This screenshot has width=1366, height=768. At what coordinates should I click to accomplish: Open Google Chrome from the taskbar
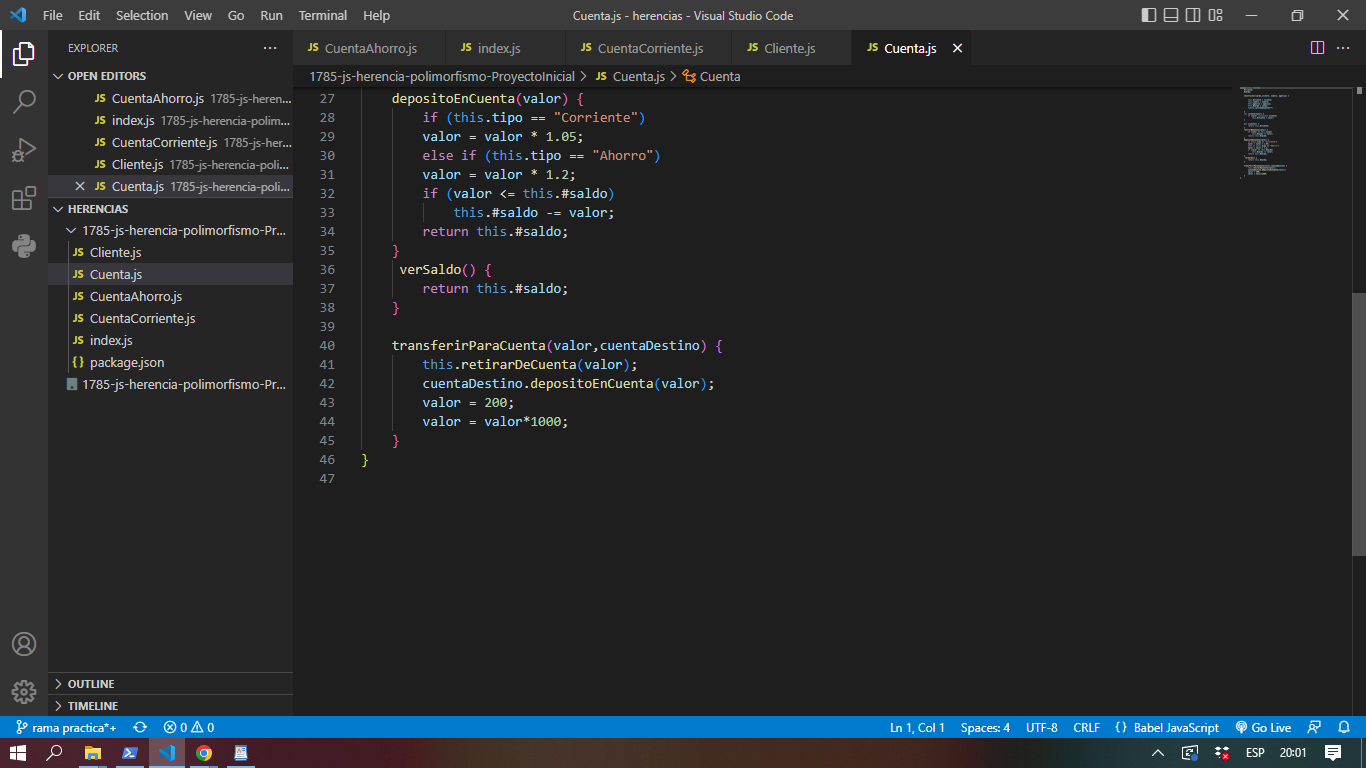click(204, 753)
